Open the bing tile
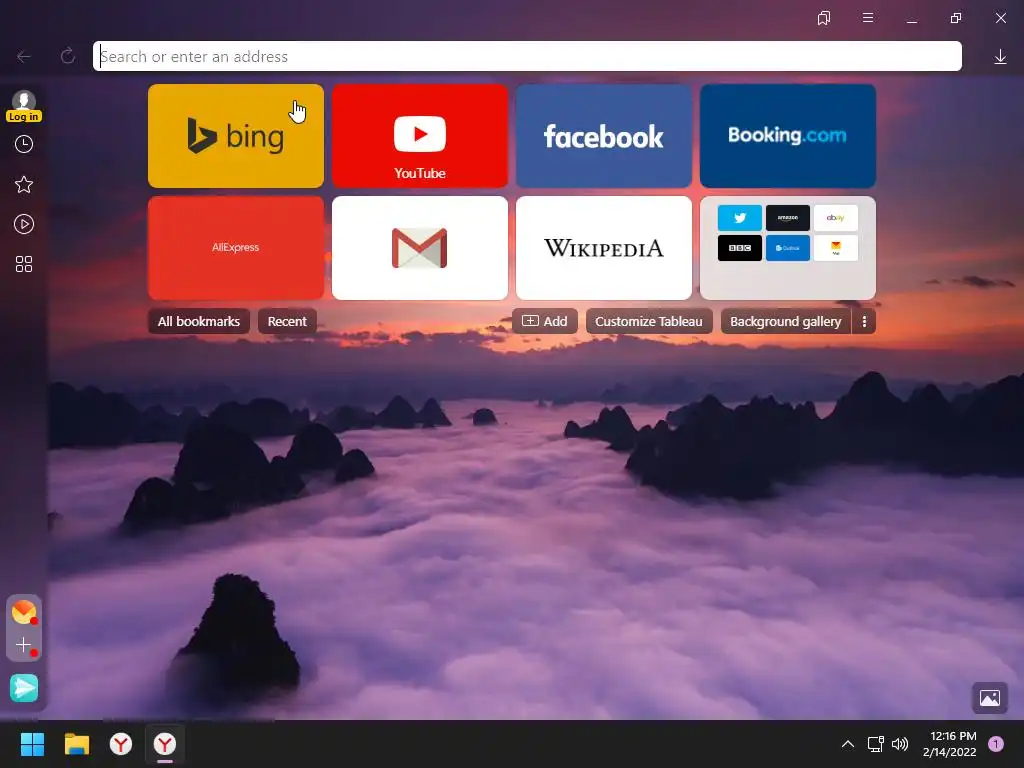Screen dimensions: 1024x768 pyautogui.click(x=236, y=136)
